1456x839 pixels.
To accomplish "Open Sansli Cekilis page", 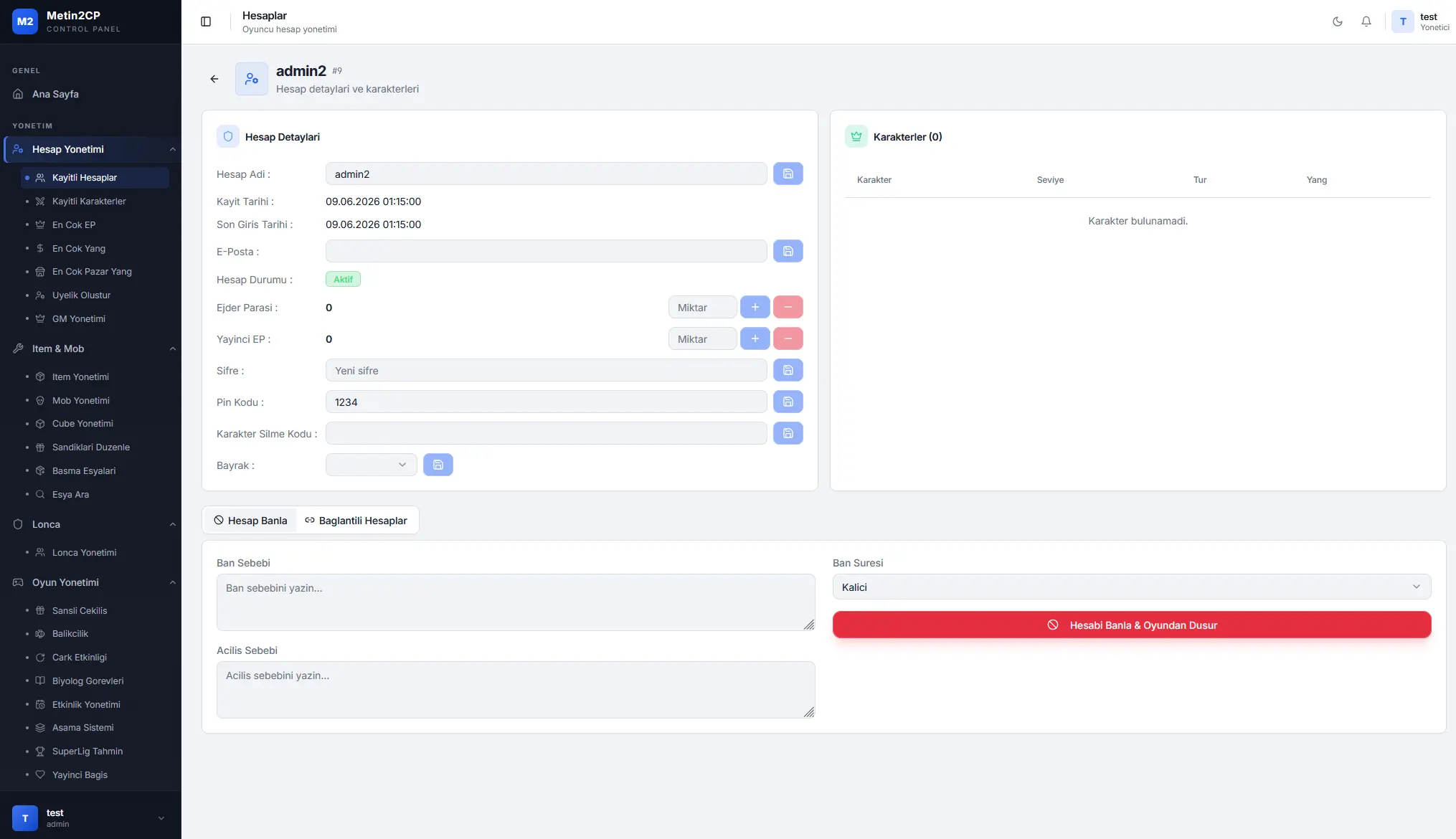I will [95, 610].
